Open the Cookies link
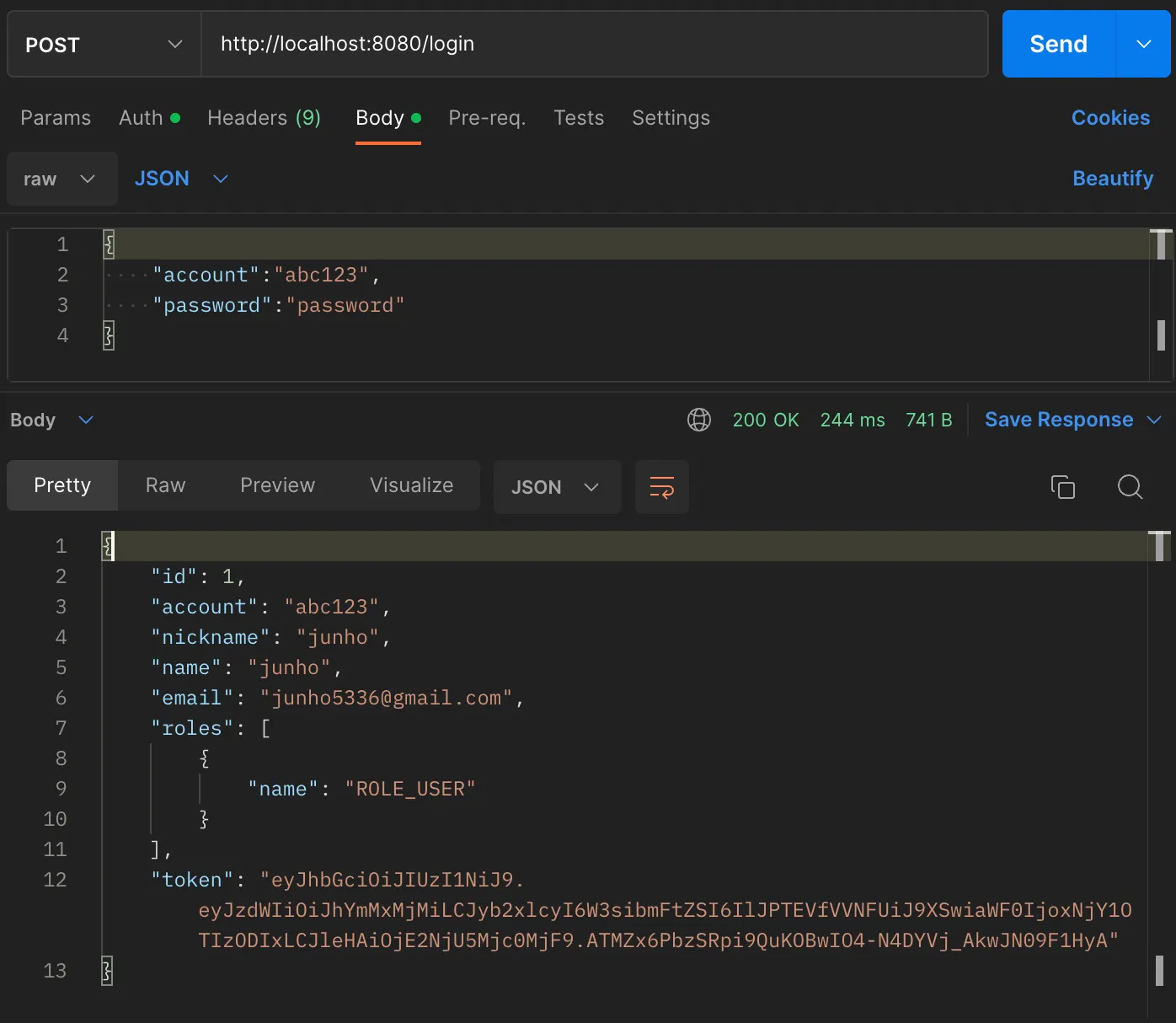Image resolution: width=1176 pixels, height=1023 pixels. 1109,118
